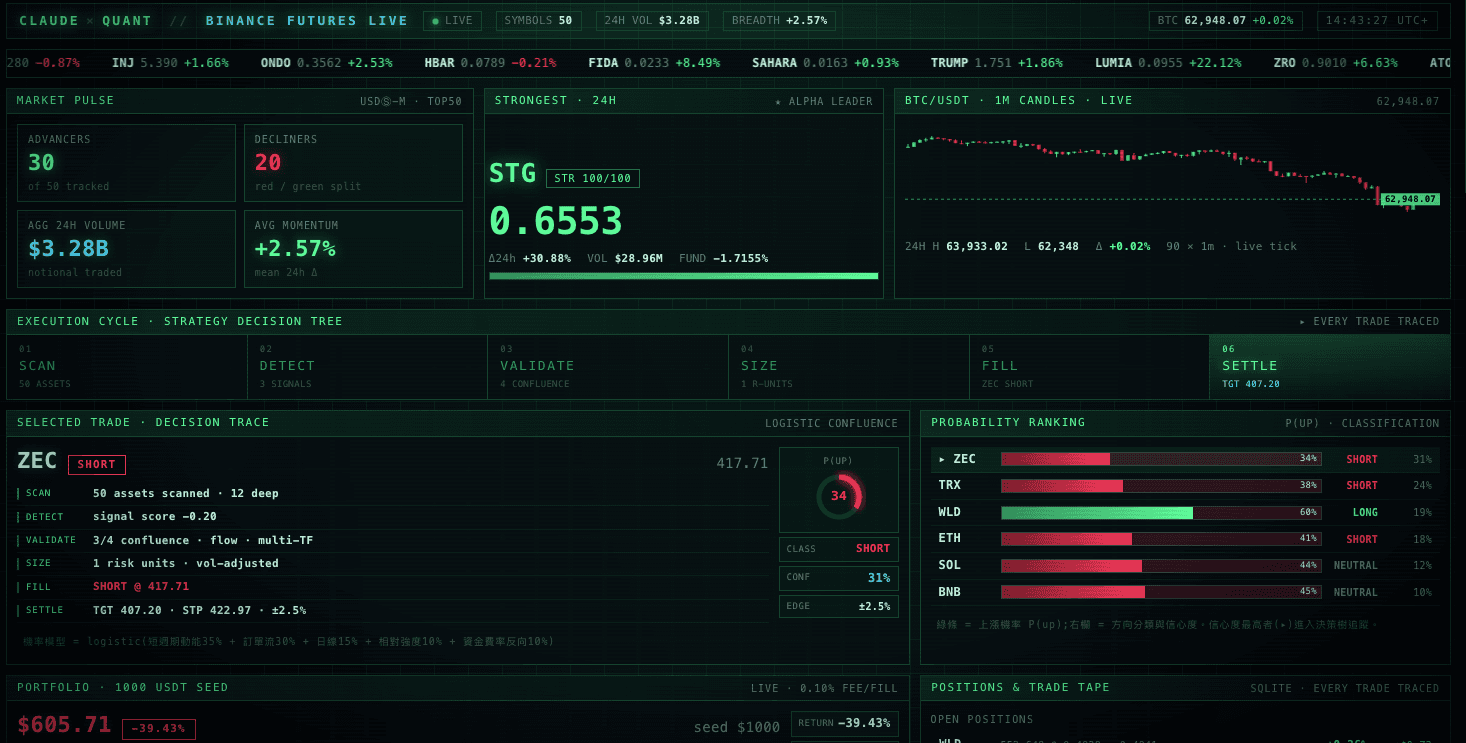This screenshot has width=1466, height=743.
Task: Click the FIDA ticker entry
Action: (654, 63)
